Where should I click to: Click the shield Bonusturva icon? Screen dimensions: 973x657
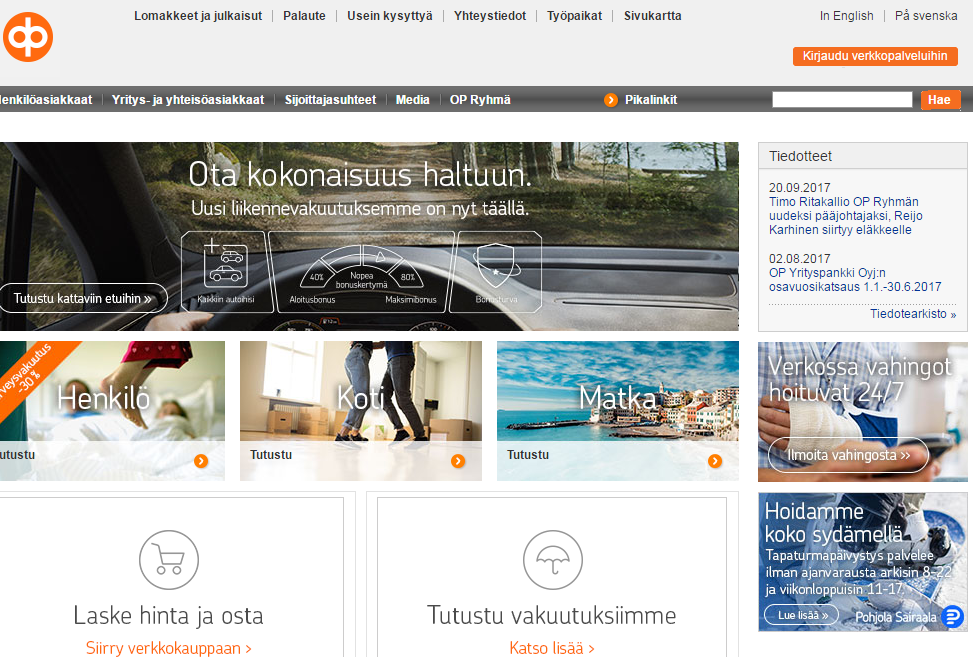(496, 265)
